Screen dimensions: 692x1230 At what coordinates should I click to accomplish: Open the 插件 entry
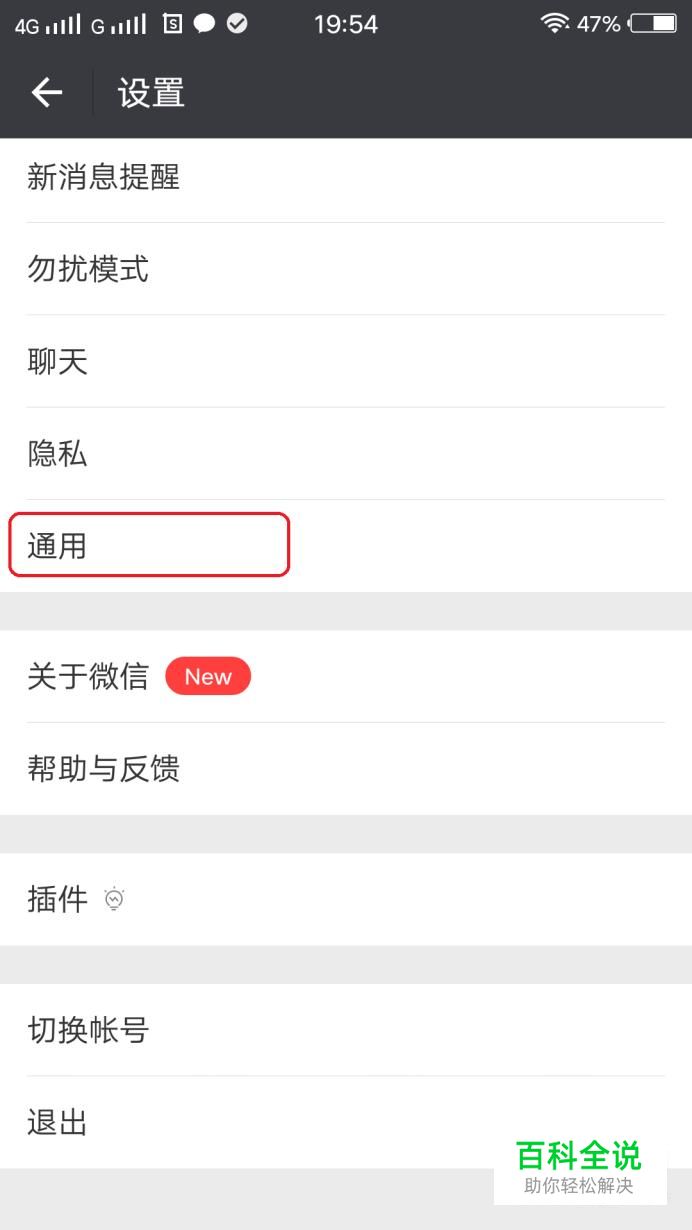pyautogui.click(x=346, y=899)
